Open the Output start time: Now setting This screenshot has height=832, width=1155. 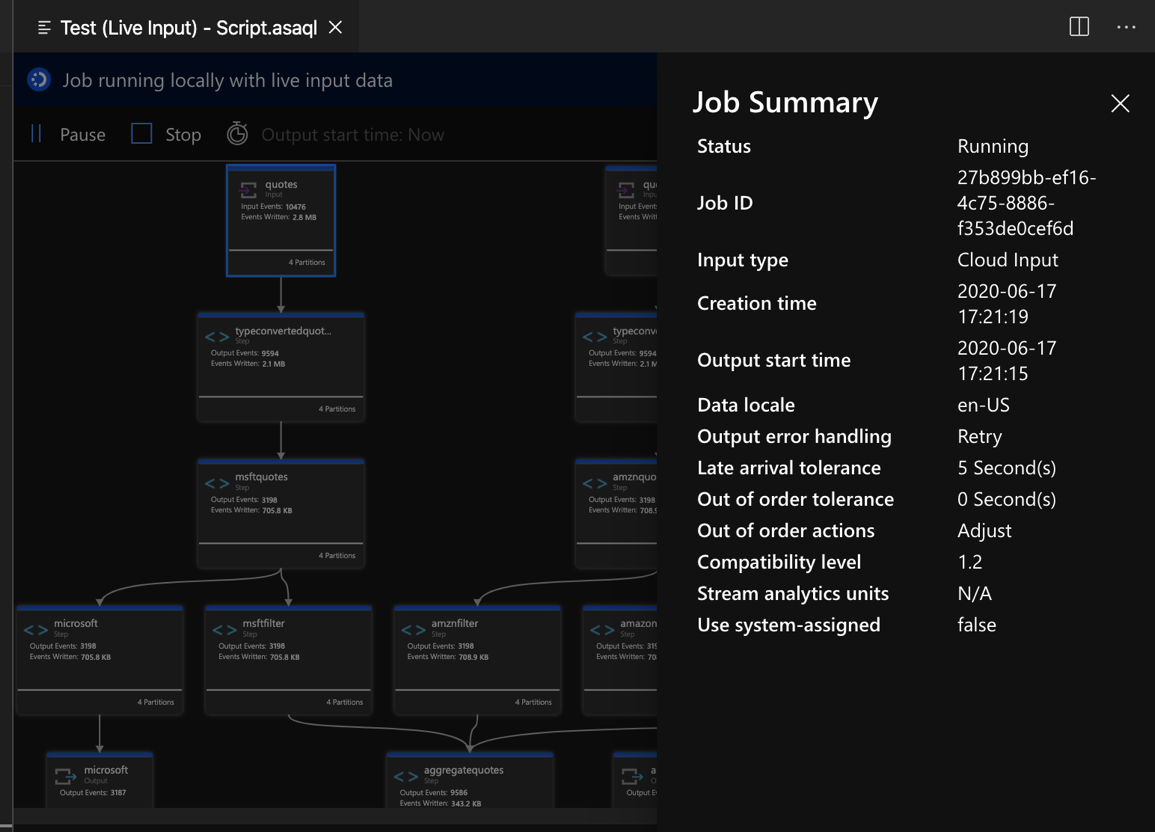352,135
